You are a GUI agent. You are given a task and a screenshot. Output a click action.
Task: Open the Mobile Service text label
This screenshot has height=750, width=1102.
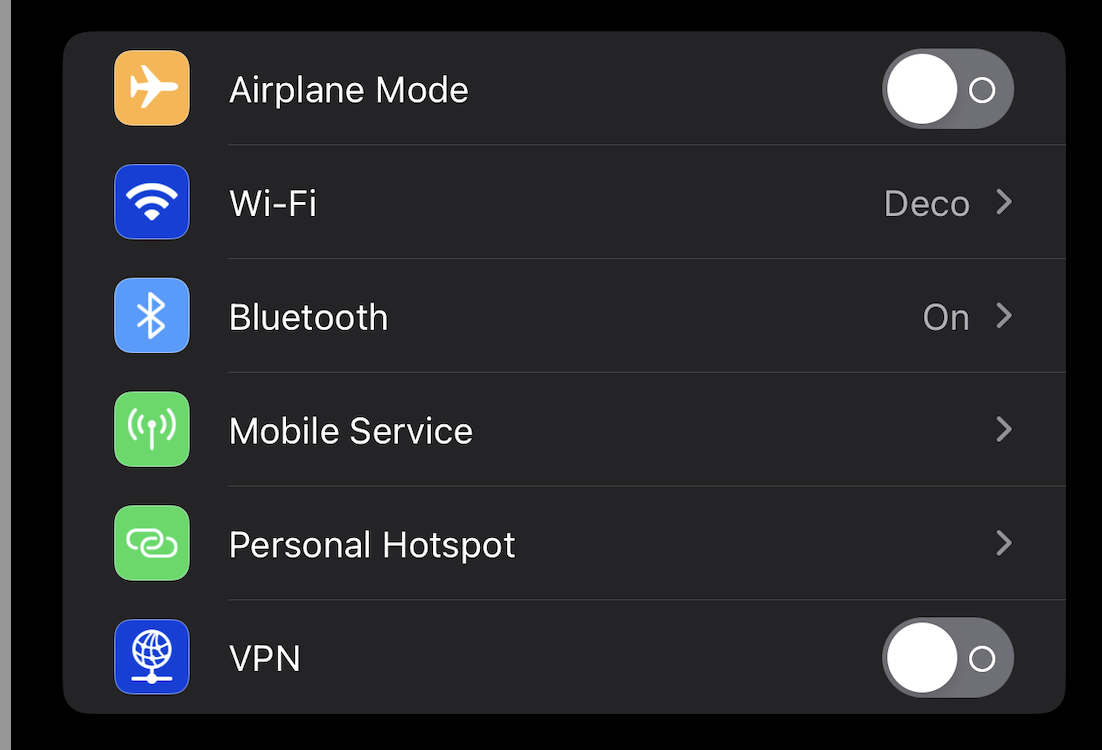(351, 431)
